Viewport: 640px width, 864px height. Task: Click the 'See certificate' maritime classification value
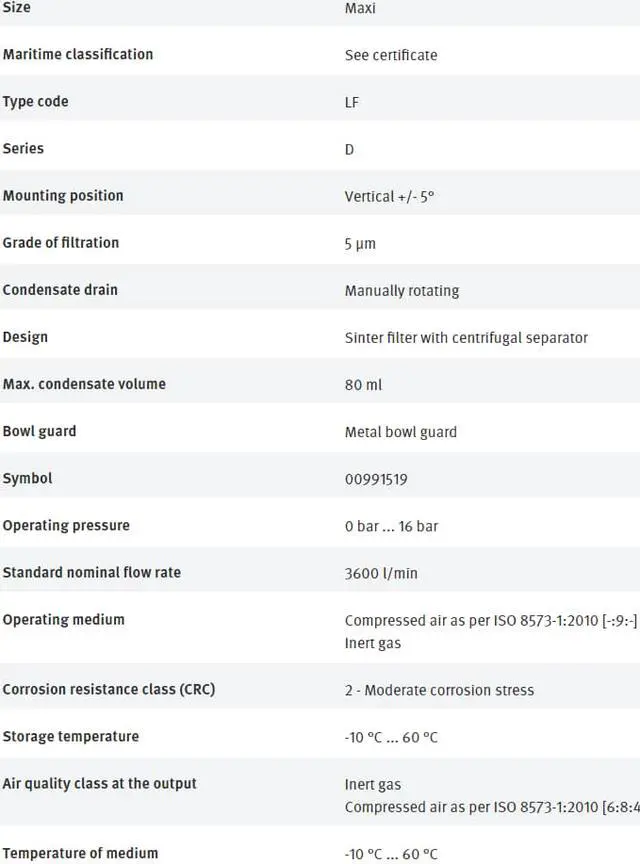coord(391,55)
